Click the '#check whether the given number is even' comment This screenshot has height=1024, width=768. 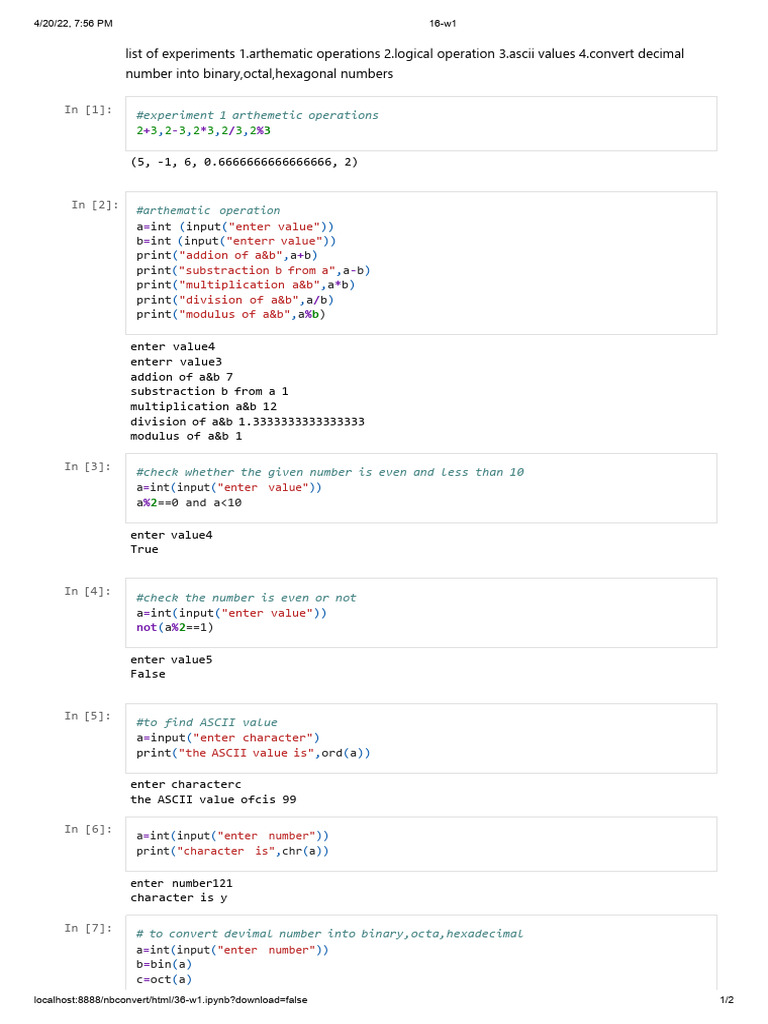click(330, 472)
